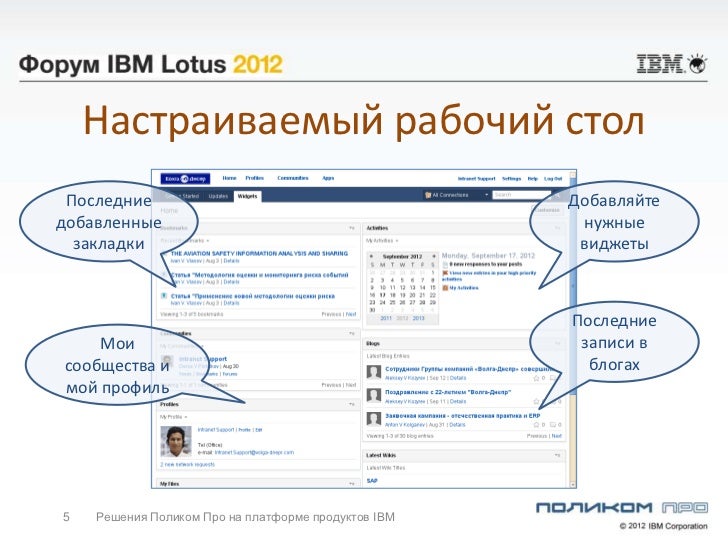Screen dimensions: 728x546
Task: Open the My Activities link
Action: click(x=464, y=288)
